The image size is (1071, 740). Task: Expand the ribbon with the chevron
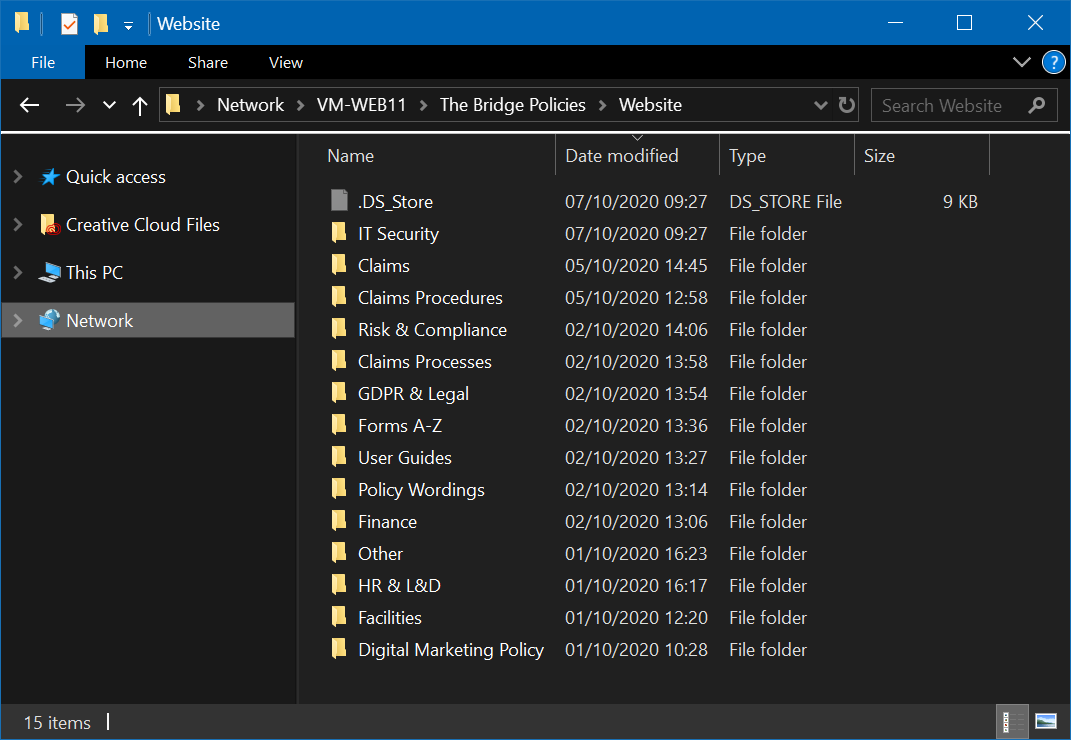tap(1021, 62)
